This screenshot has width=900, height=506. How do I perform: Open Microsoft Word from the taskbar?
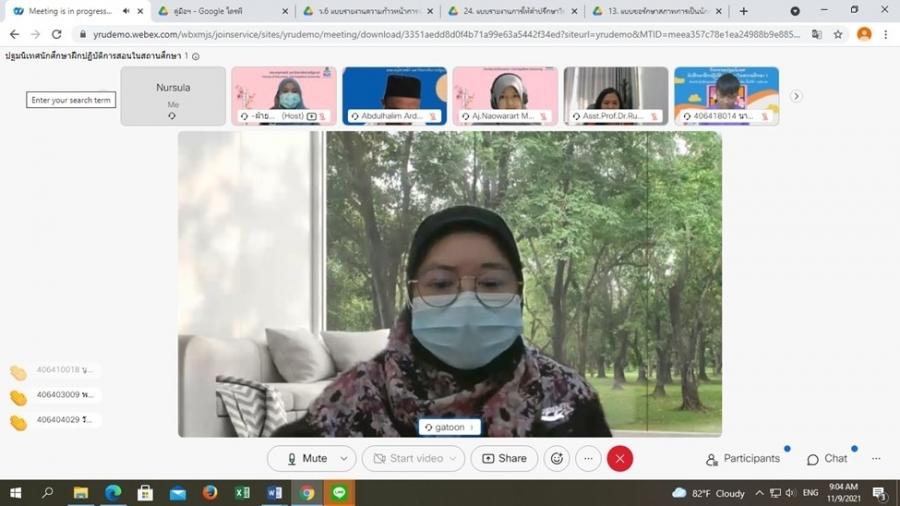pyautogui.click(x=275, y=493)
